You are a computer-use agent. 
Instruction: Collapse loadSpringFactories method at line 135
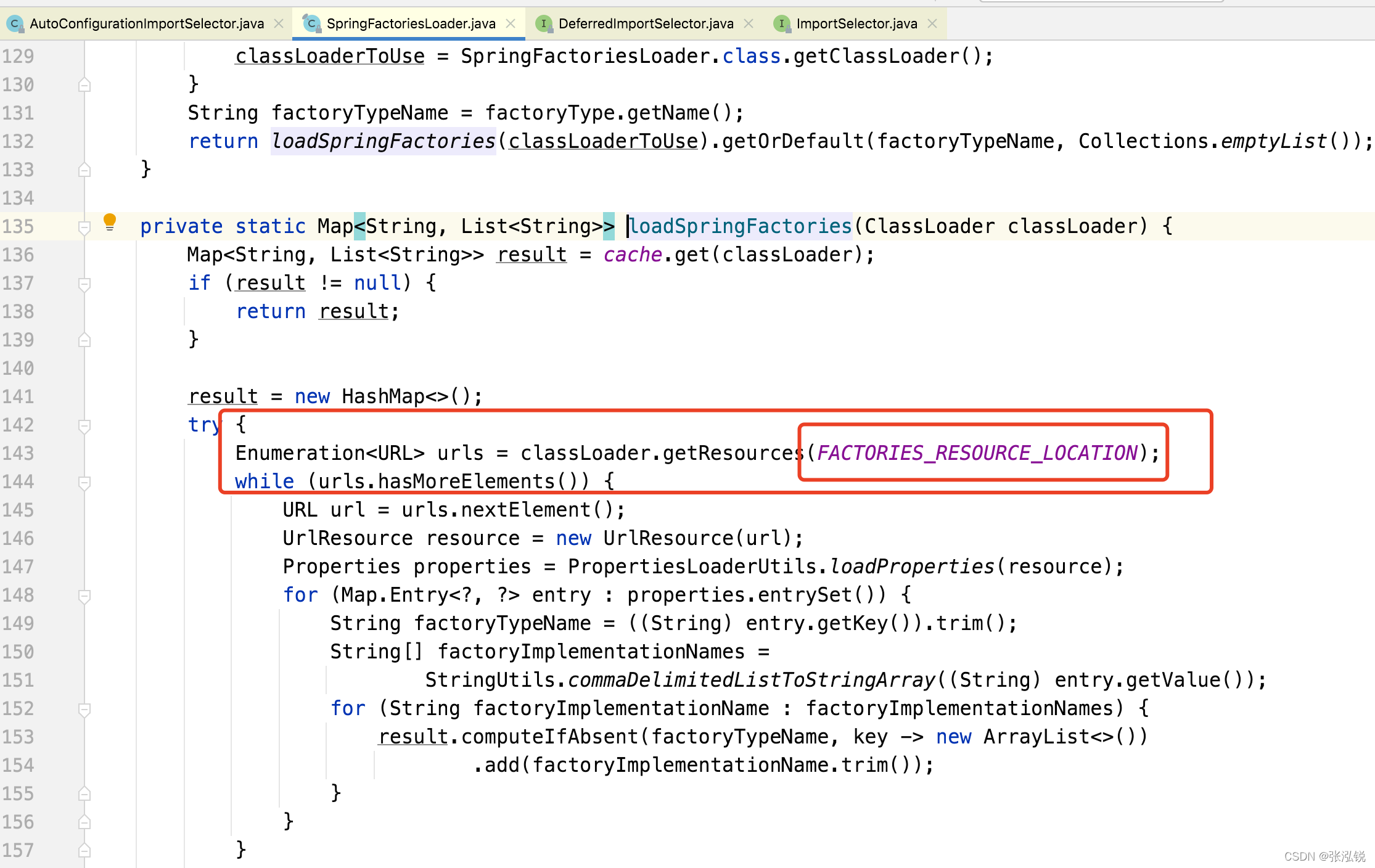click(x=85, y=227)
